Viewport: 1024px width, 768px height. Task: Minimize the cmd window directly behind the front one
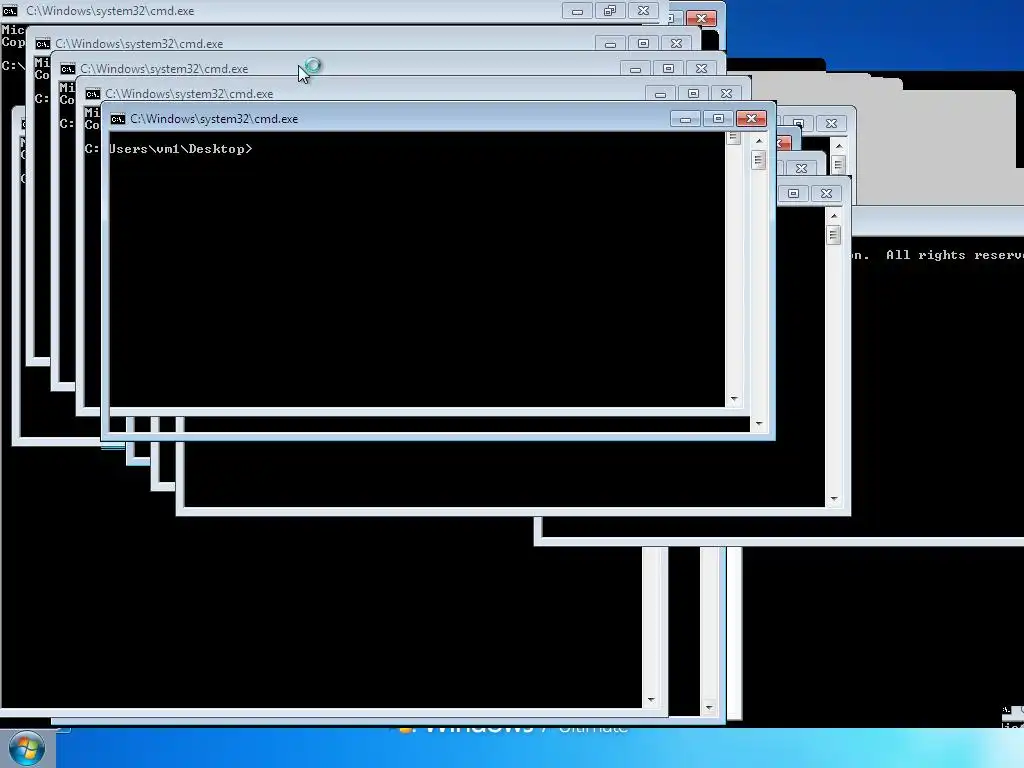660,94
